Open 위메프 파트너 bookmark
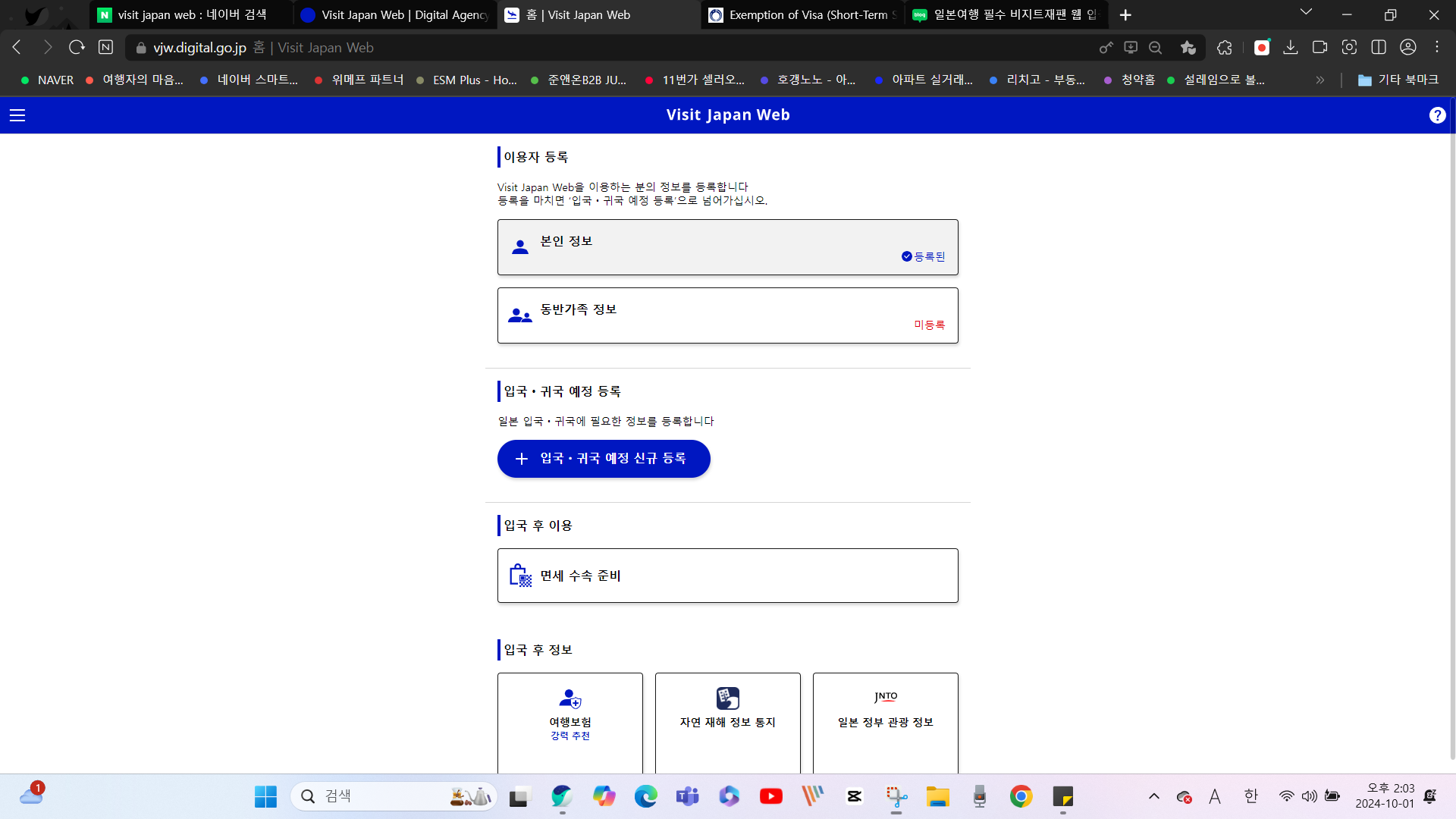 pos(359,80)
